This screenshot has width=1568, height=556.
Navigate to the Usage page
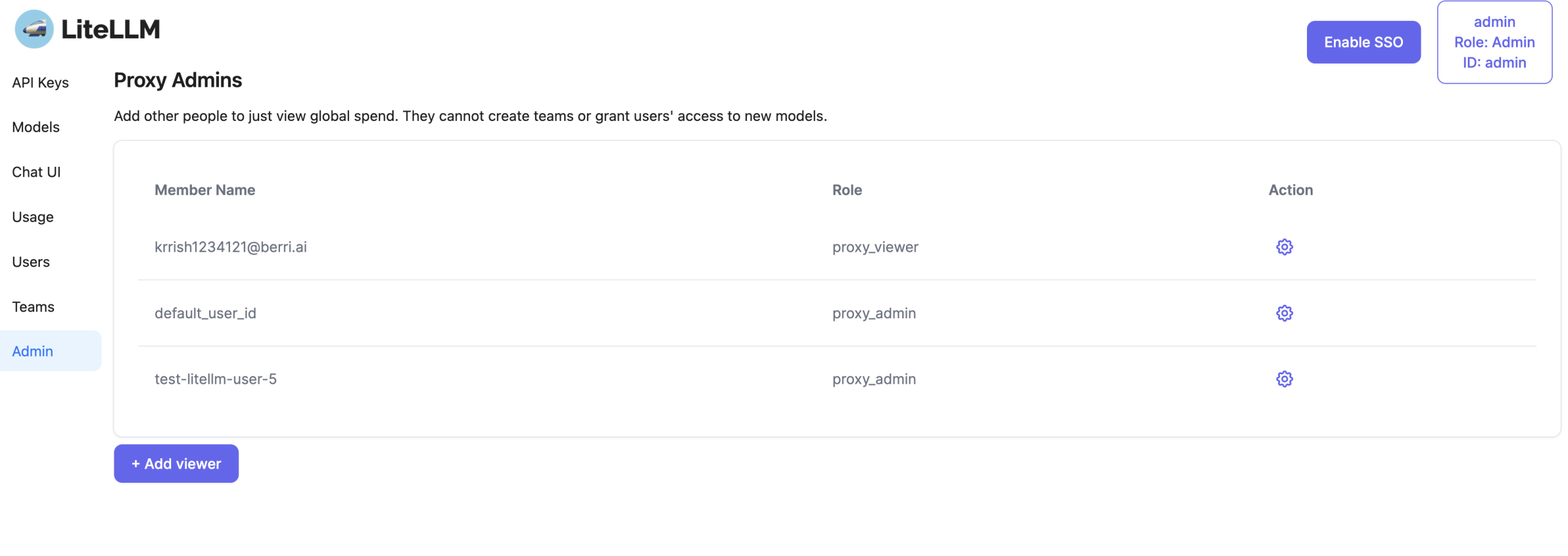33,217
